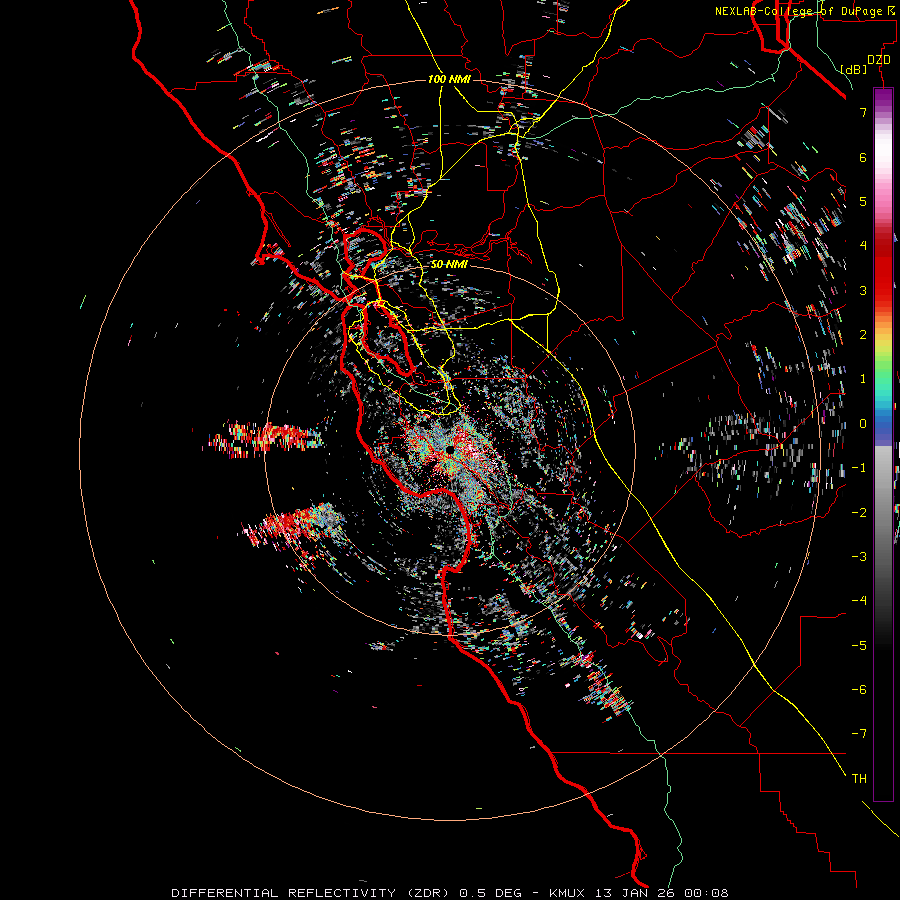This screenshot has width=900, height=900.
Task: Click the 0 value on the dB scale
Action: [x=863, y=423]
